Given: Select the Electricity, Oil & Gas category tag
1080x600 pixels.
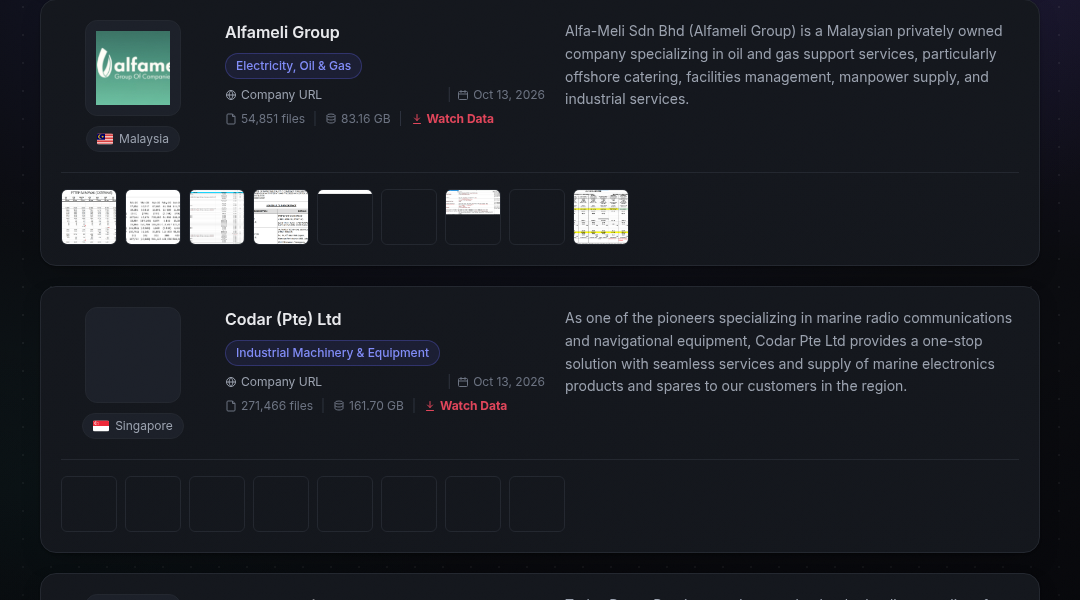Looking at the screenshot, I should pyautogui.click(x=293, y=66).
